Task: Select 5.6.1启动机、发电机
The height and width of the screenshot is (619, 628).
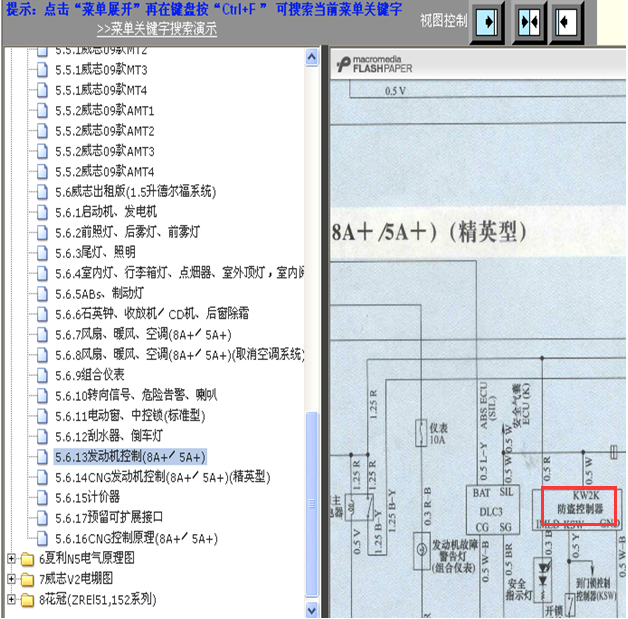Action: tap(106, 212)
